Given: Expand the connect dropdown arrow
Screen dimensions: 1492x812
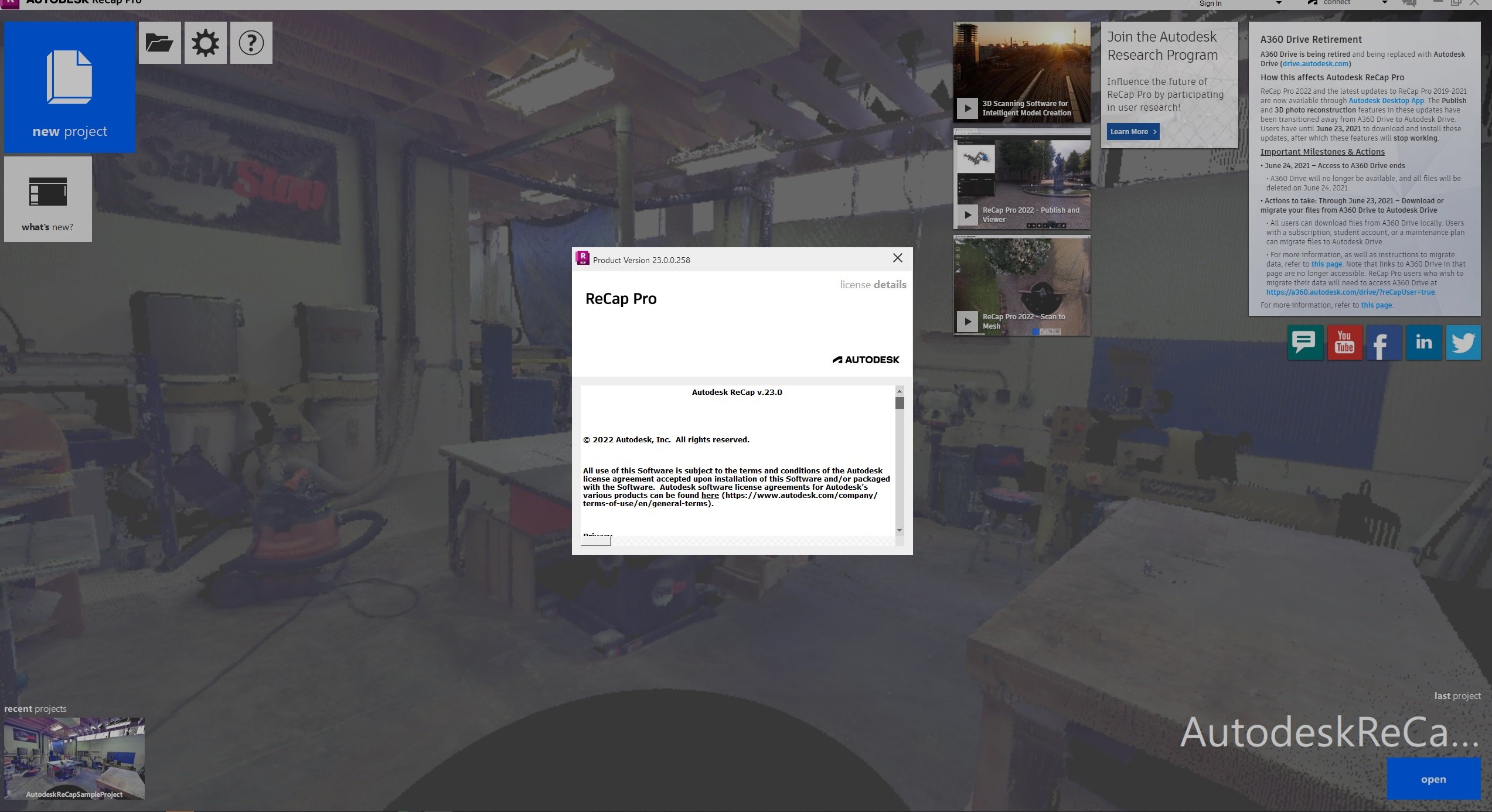Looking at the screenshot, I should (x=1385, y=3).
